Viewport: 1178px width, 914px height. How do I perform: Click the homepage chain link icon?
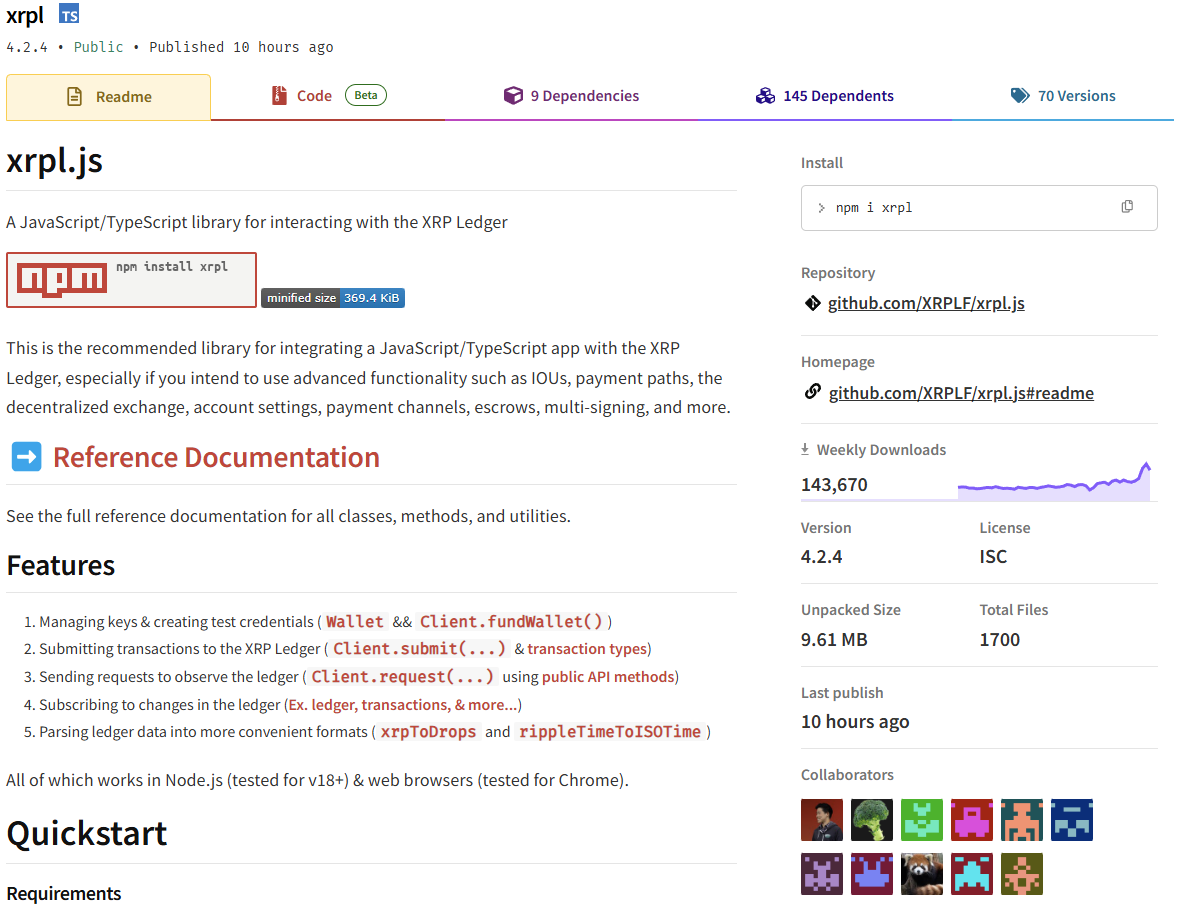coord(812,392)
